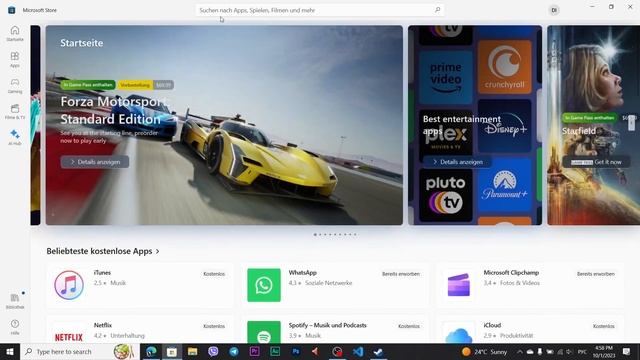640x360 pixels.
Task: Click Kostenlos button for iCloud
Action: (604, 326)
